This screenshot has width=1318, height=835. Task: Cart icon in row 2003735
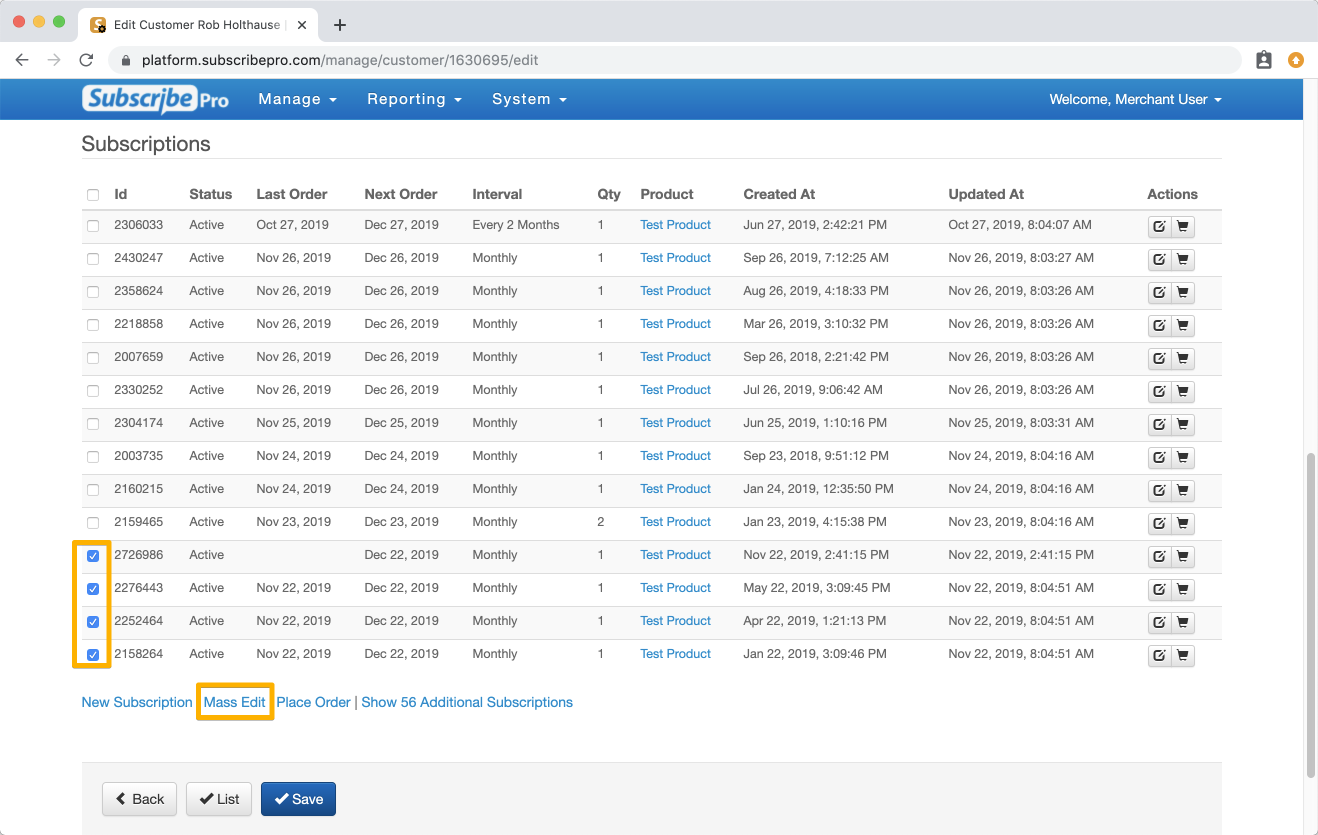(1183, 458)
